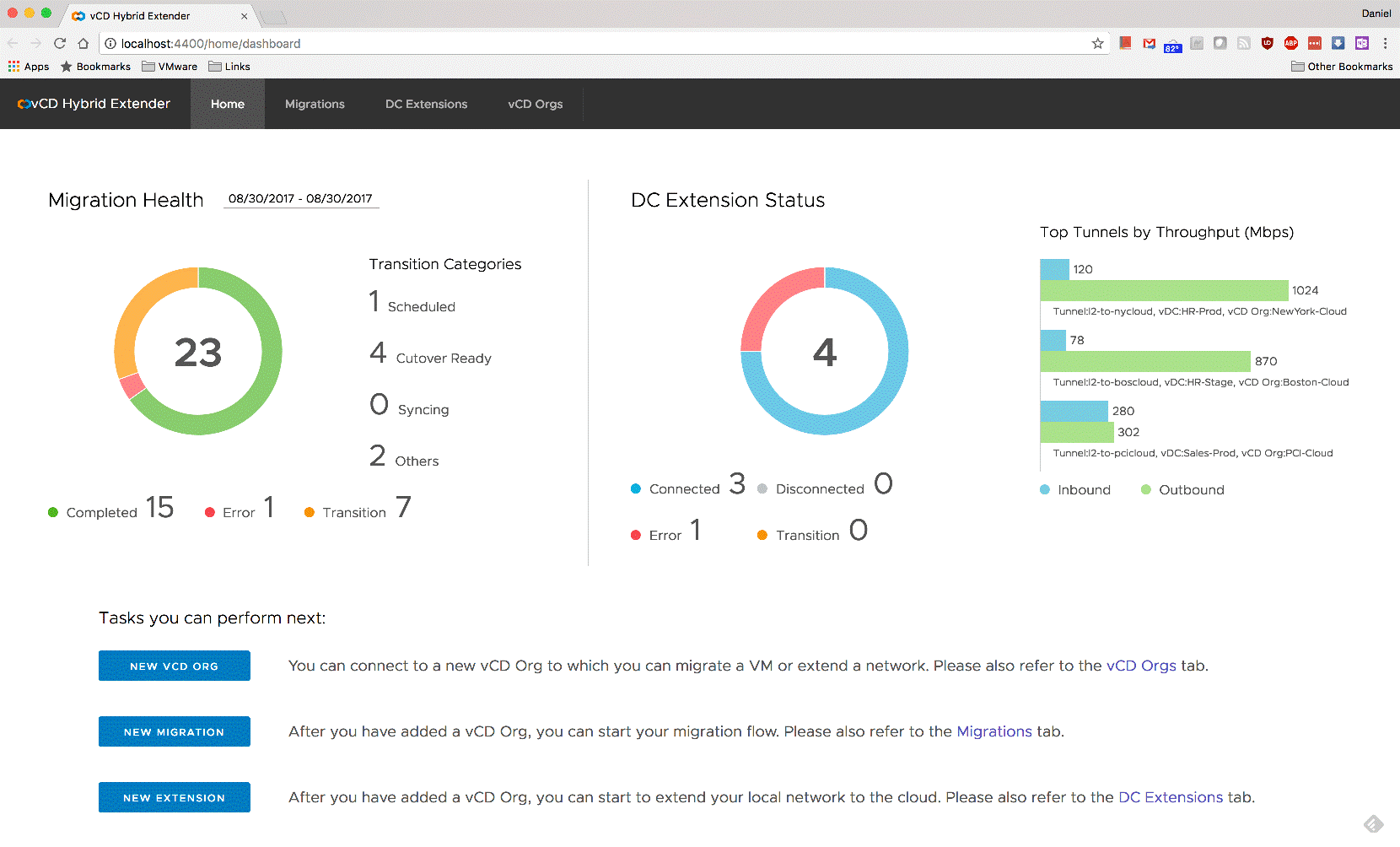Click the browser forward arrow

[x=35, y=43]
